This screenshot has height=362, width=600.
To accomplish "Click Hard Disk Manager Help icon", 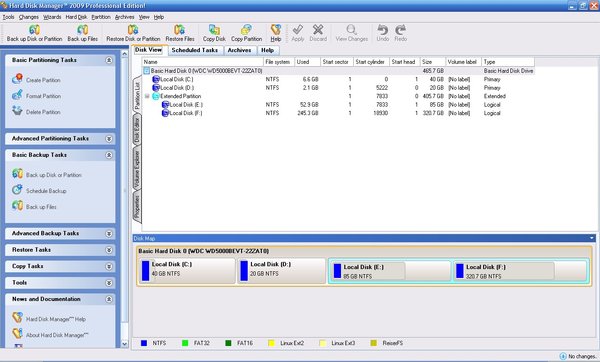I will tap(17, 318).
